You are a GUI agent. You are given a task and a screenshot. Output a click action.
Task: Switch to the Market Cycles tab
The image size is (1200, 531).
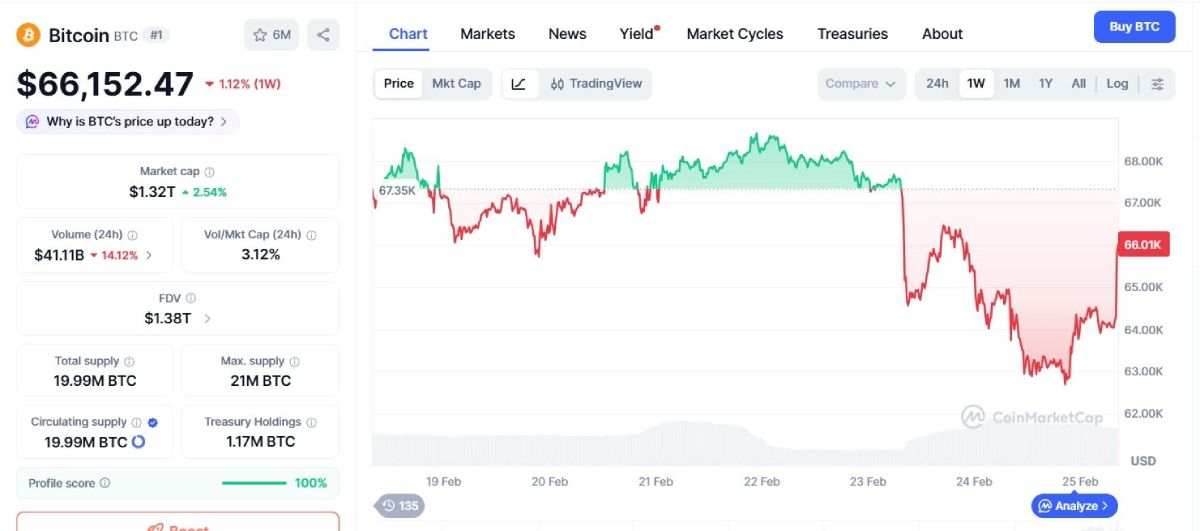(x=735, y=34)
